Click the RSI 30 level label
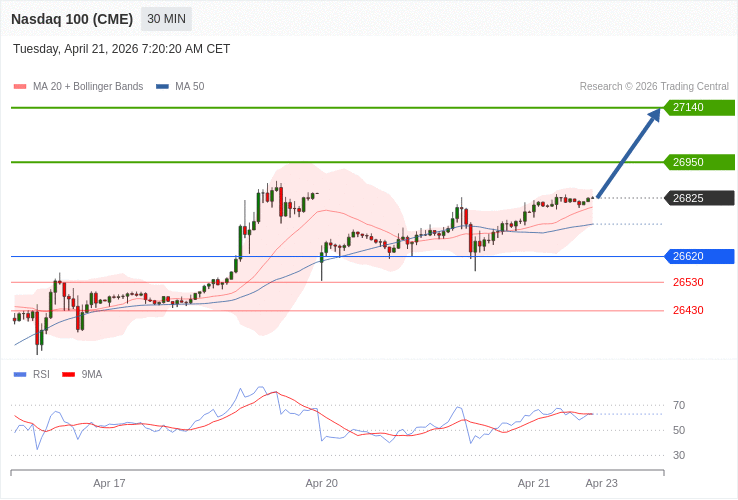 (x=679, y=455)
